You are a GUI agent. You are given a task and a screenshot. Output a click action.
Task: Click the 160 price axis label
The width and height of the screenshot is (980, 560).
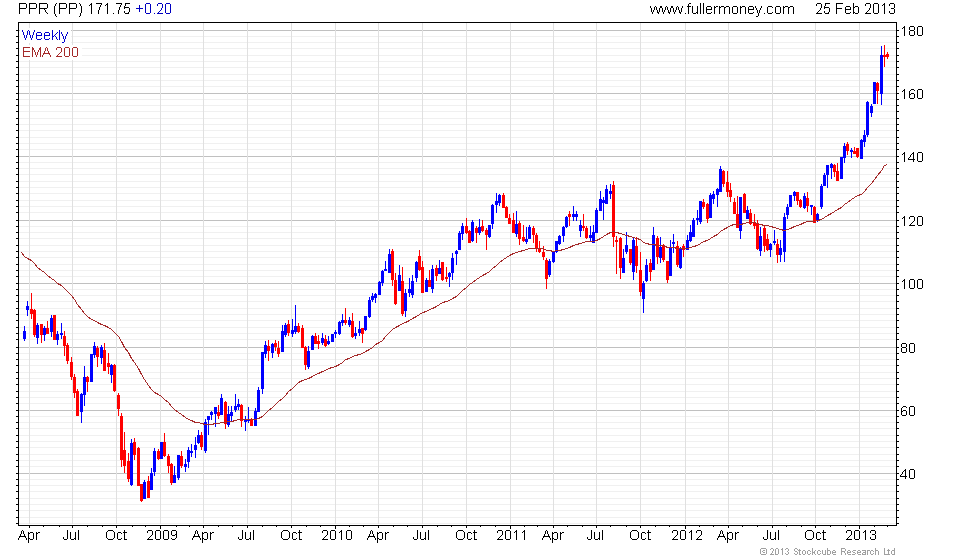click(x=912, y=94)
